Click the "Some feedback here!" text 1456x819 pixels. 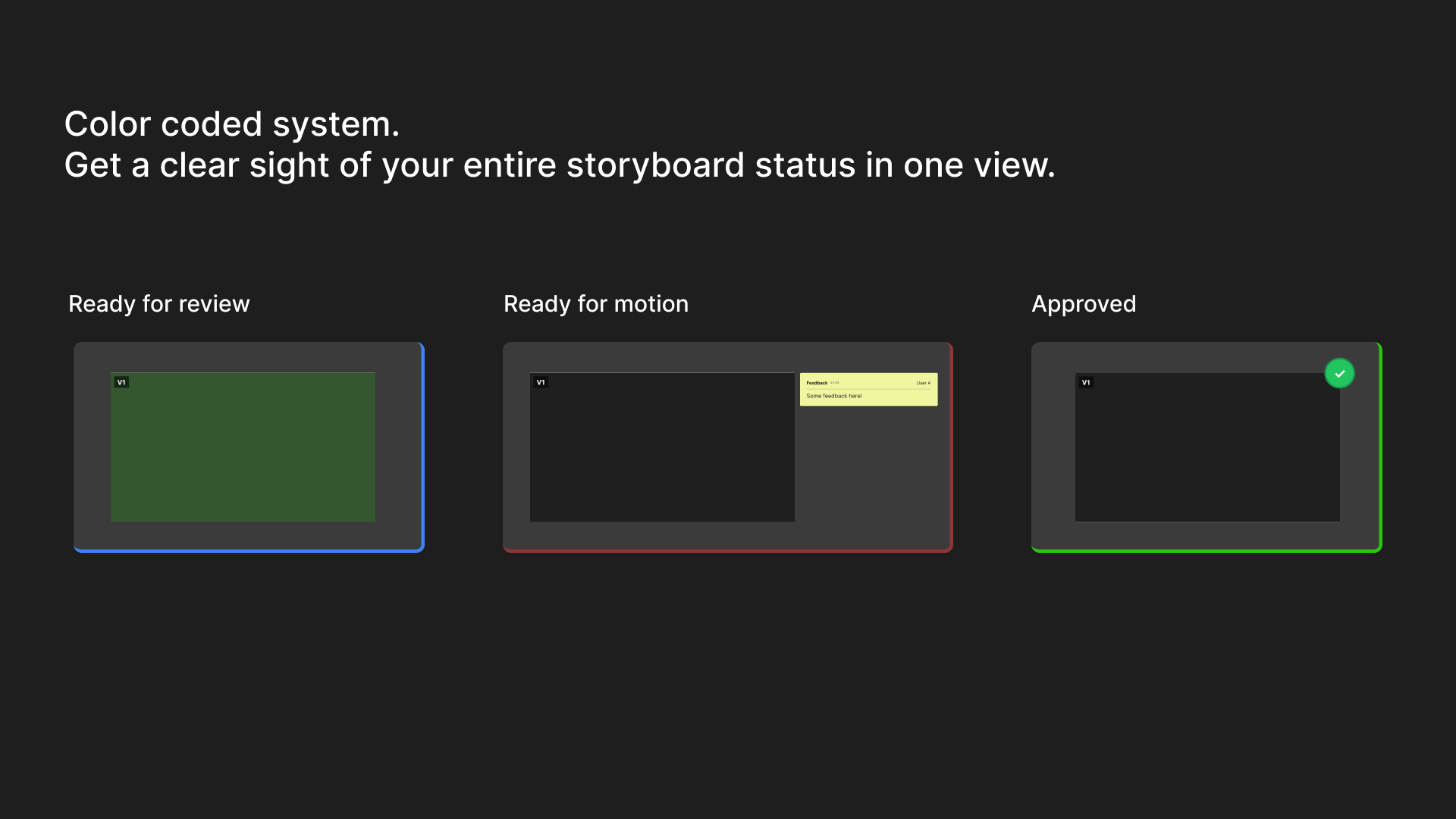point(833,396)
